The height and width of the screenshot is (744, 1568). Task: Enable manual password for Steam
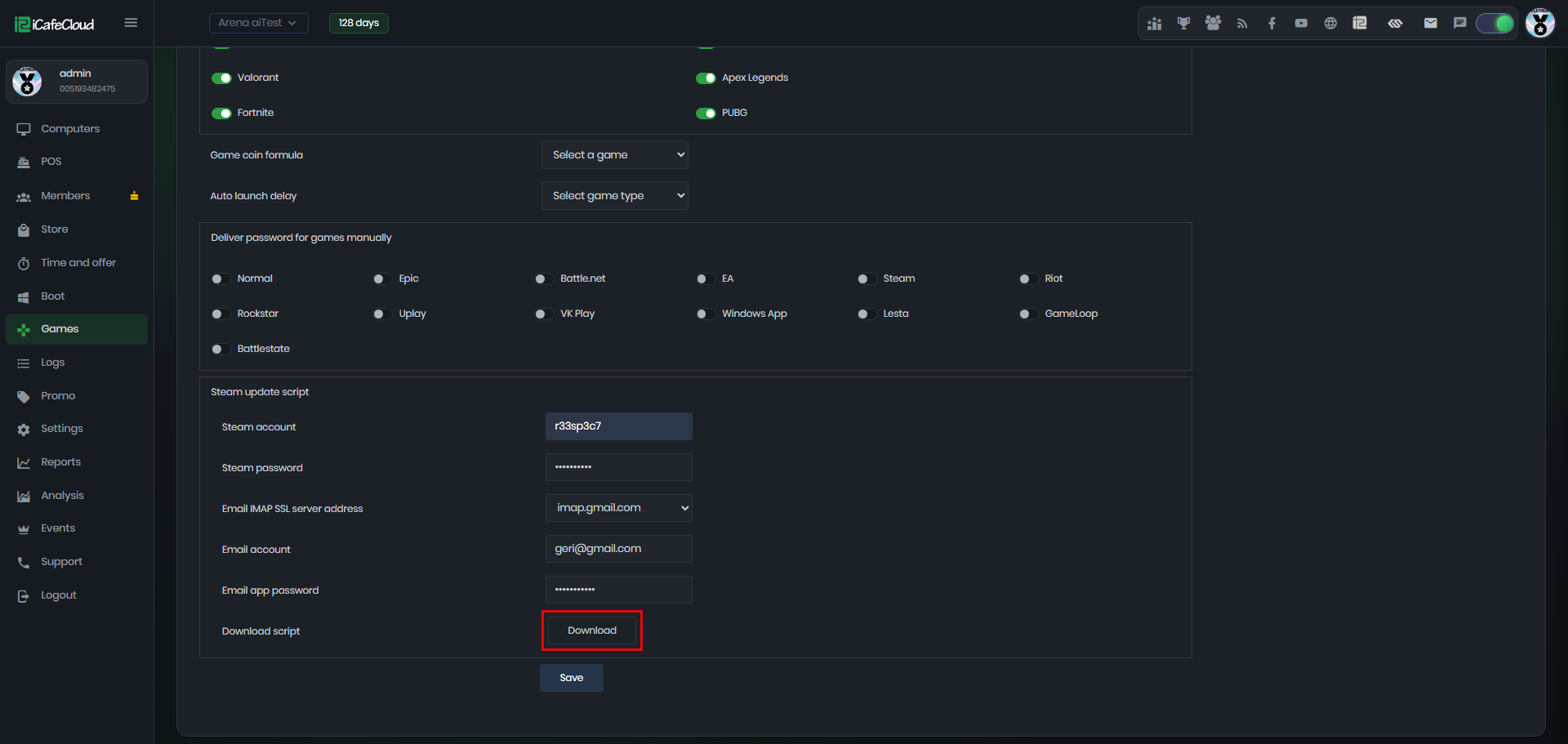point(866,279)
